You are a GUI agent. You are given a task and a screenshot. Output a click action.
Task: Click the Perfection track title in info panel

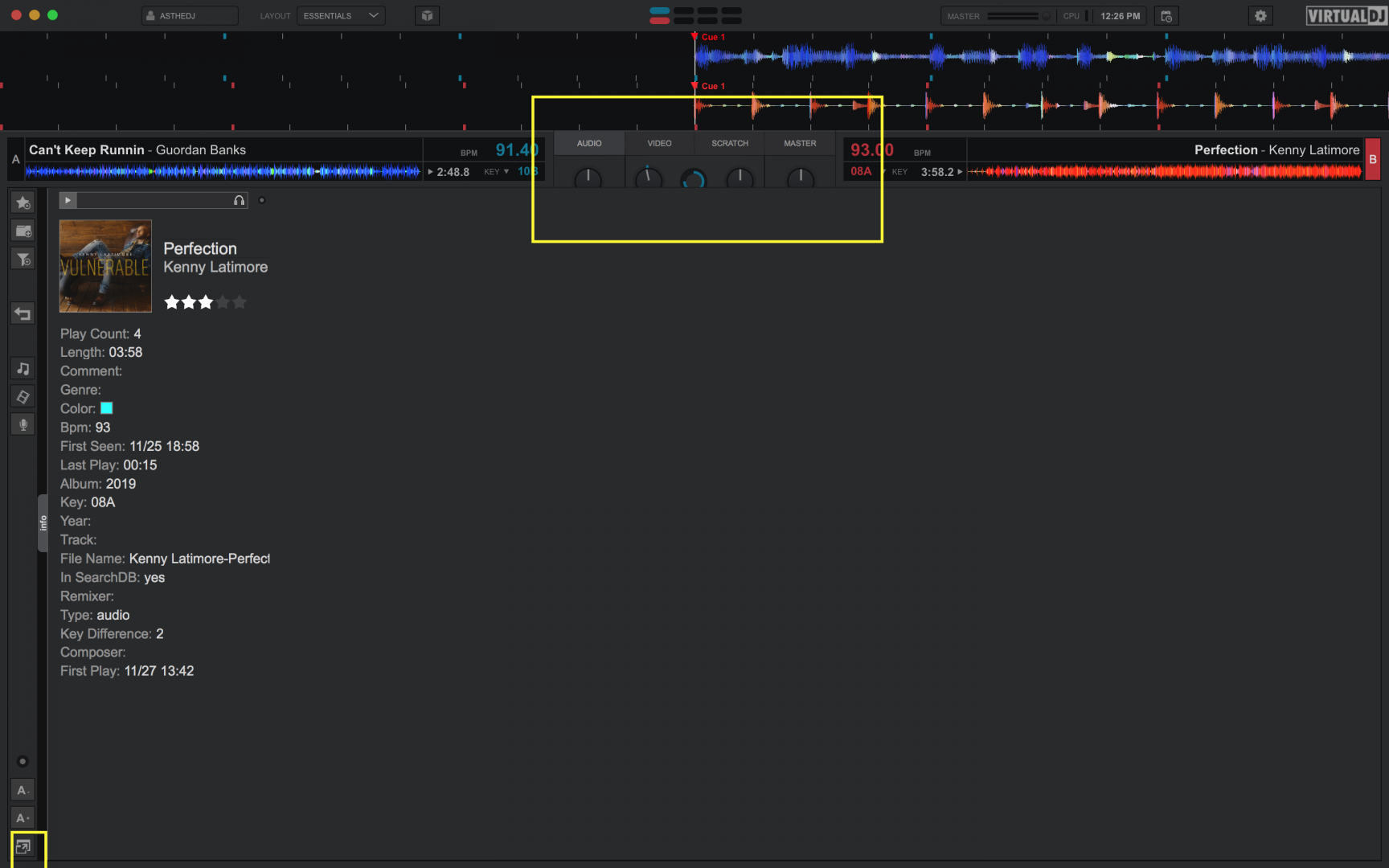pyautogui.click(x=200, y=248)
